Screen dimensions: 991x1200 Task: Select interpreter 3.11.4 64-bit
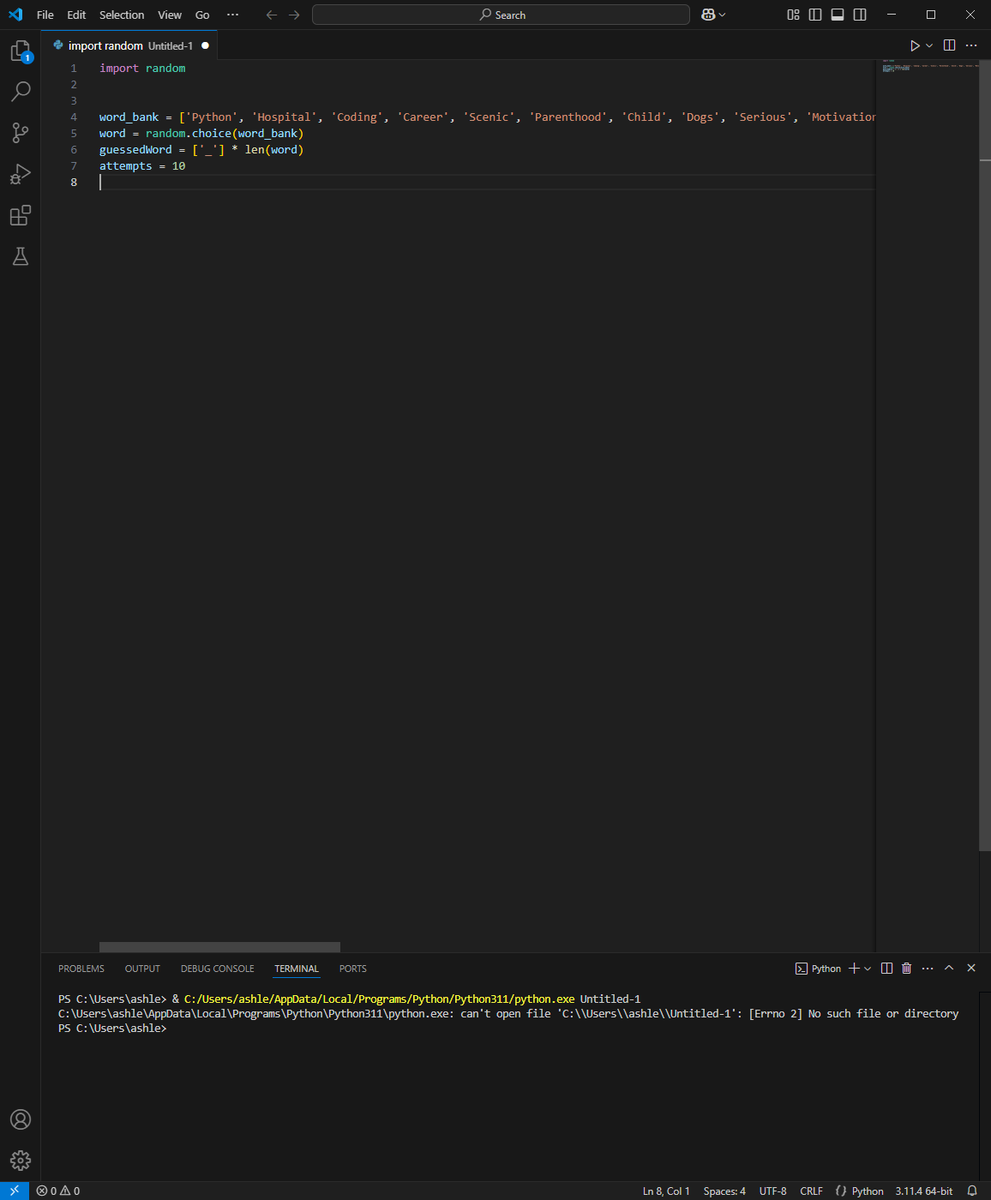click(x=923, y=1191)
